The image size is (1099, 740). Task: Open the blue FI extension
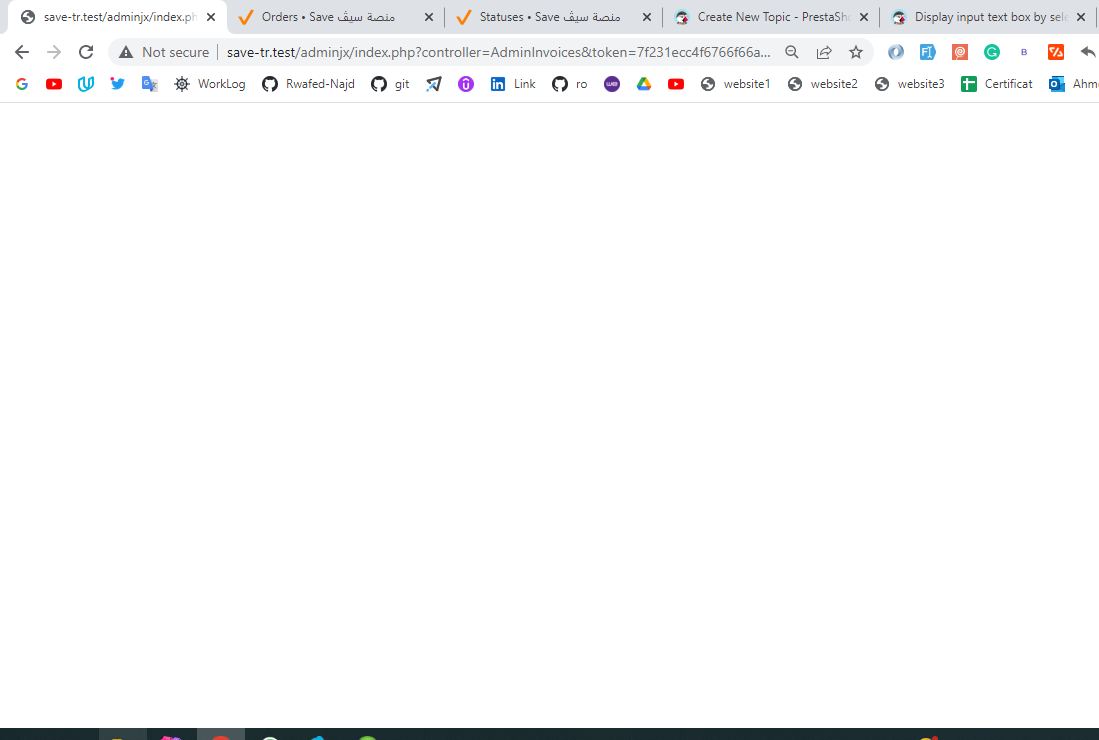click(x=927, y=52)
